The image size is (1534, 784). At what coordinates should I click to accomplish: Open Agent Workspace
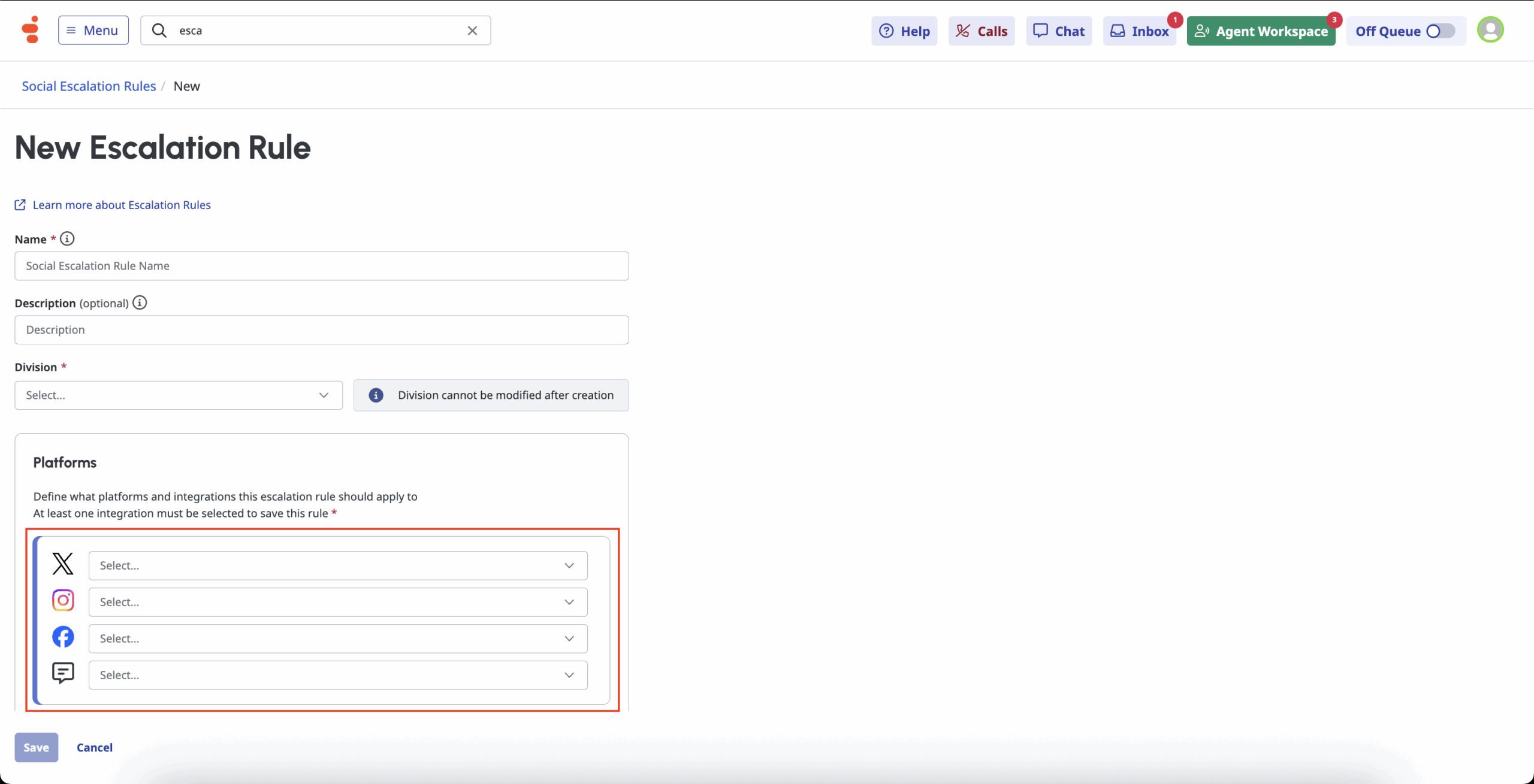click(1261, 31)
